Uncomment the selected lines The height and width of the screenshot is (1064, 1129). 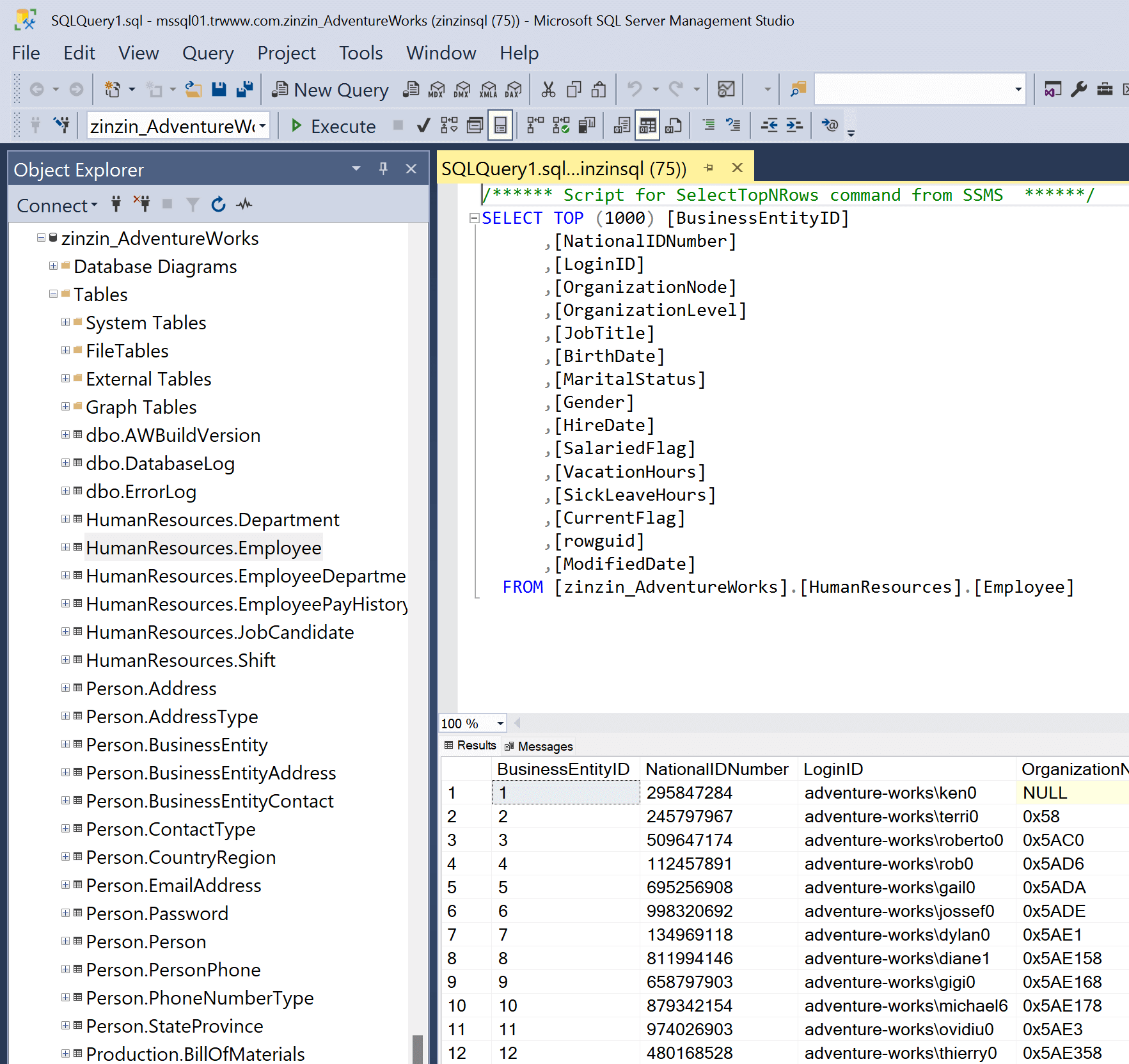[733, 125]
